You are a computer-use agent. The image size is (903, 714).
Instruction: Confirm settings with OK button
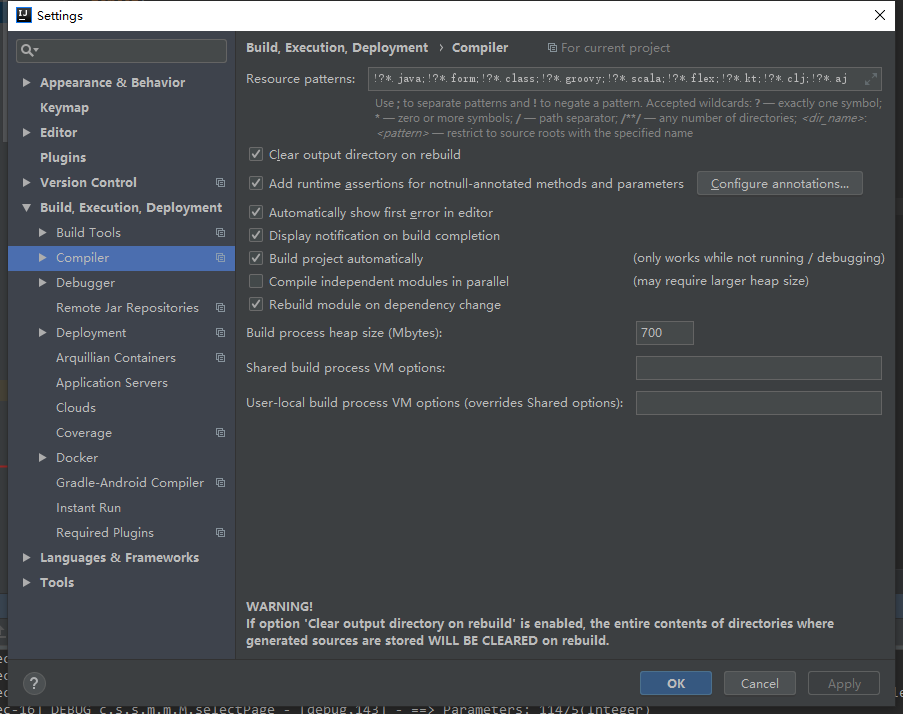(676, 683)
